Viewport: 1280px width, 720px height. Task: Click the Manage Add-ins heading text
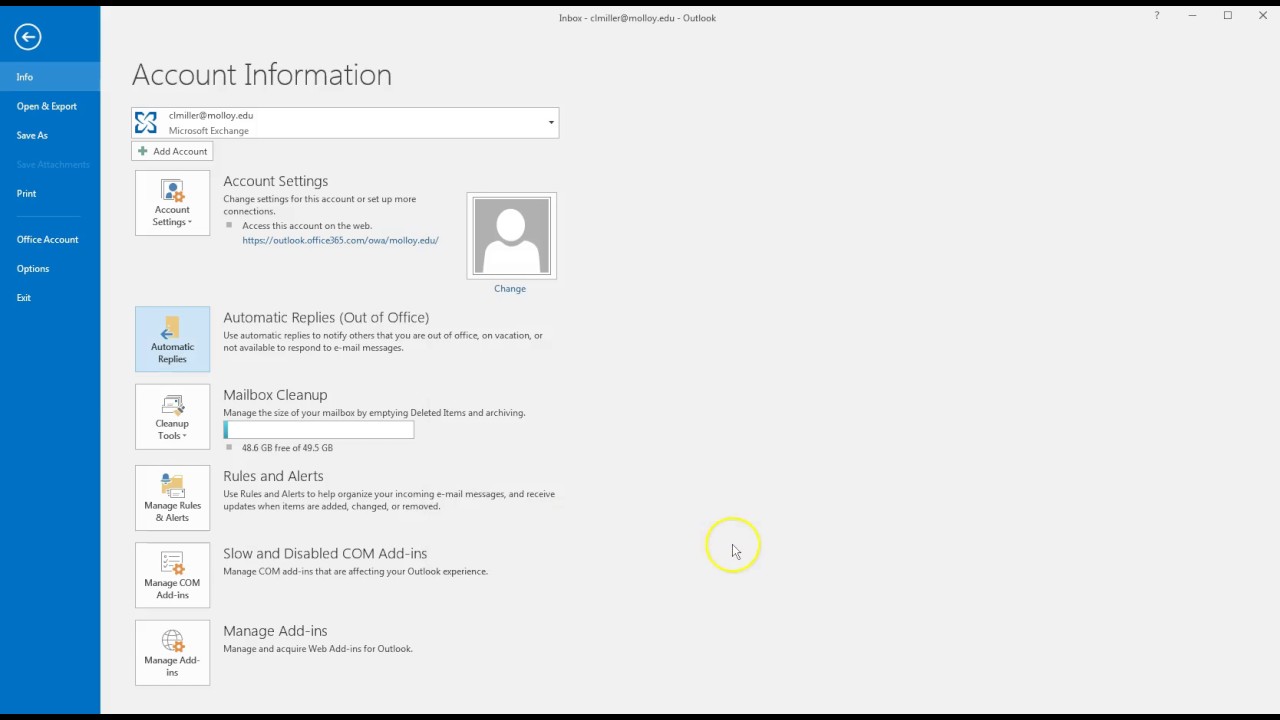point(275,631)
